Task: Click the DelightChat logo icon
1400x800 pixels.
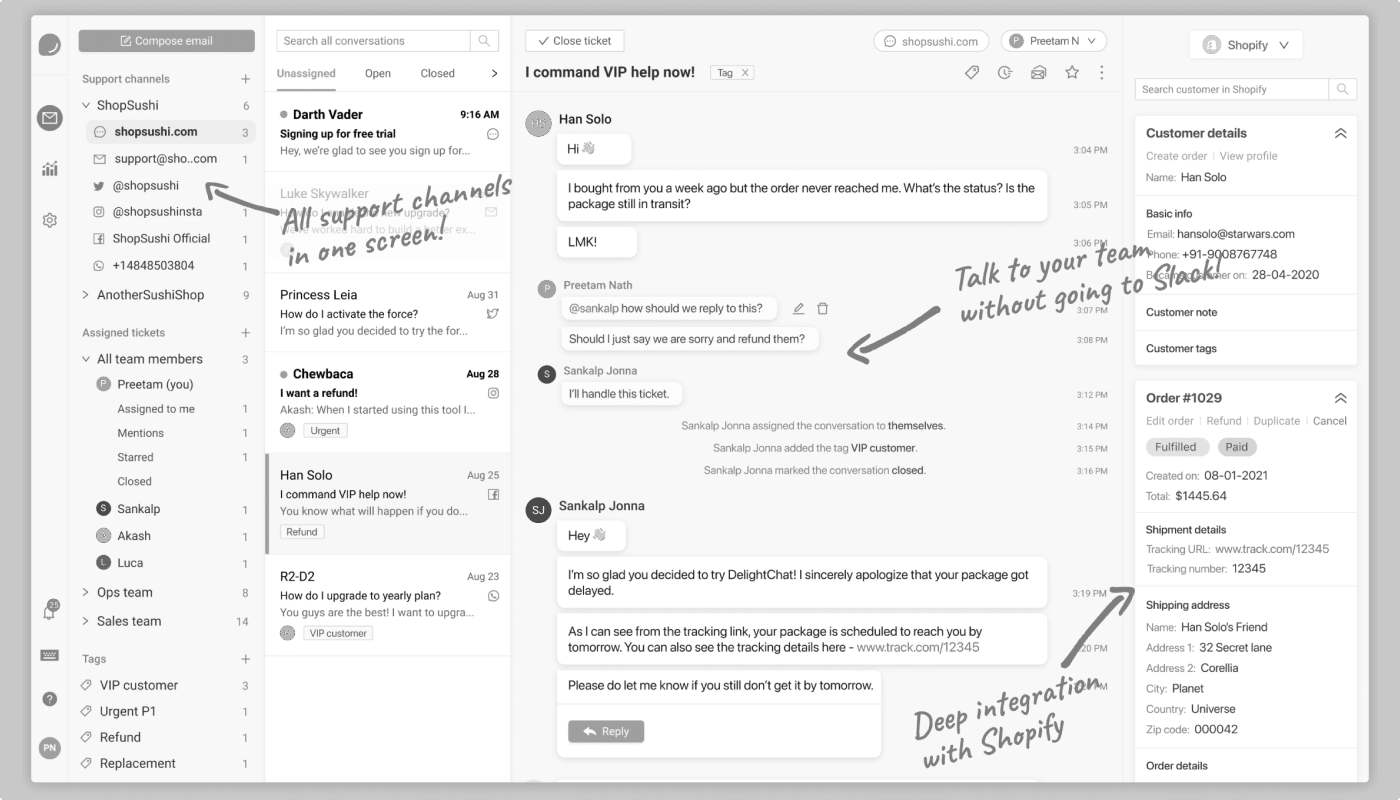Action: [x=49, y=44]
